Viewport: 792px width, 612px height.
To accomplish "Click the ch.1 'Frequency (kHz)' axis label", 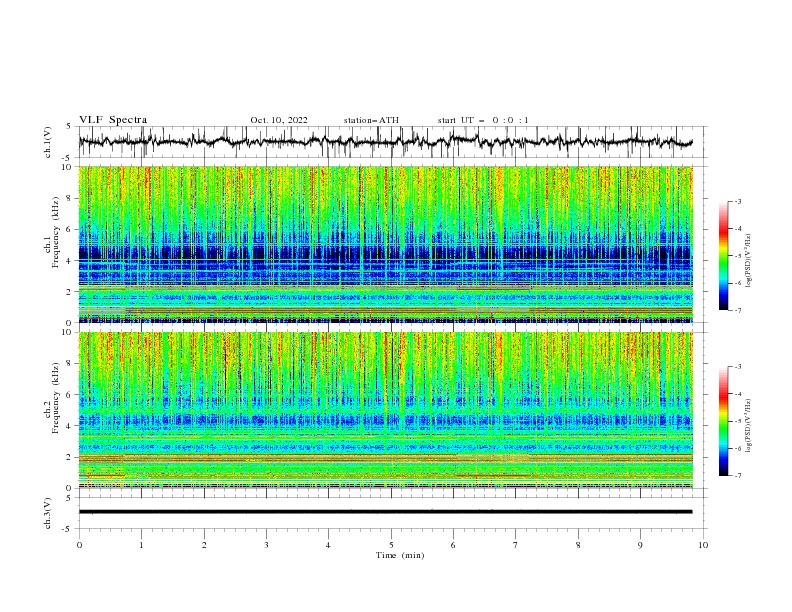I will [55, 233].
